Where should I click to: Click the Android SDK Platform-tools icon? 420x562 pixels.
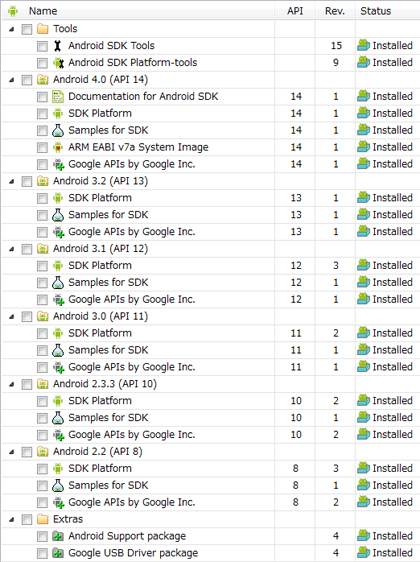[x=58, y=63]
